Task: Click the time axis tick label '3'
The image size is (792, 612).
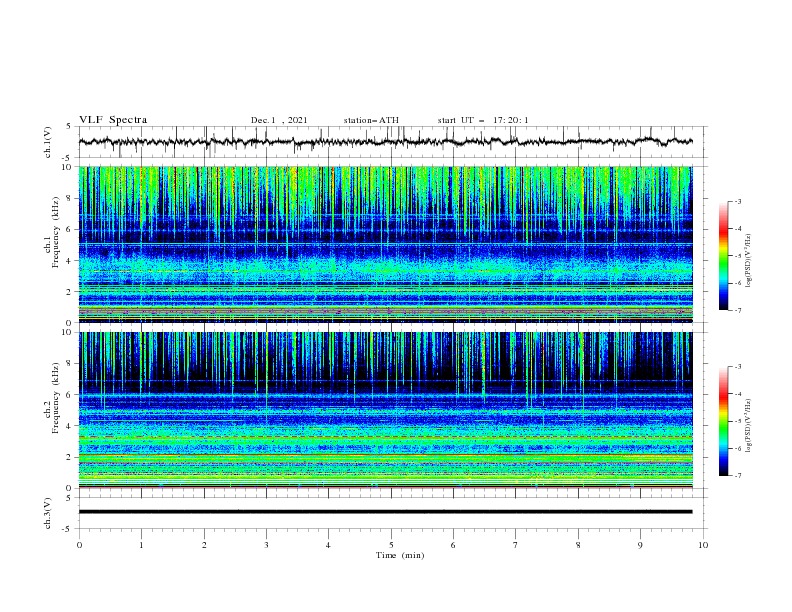Action: [x=266, y=545]
